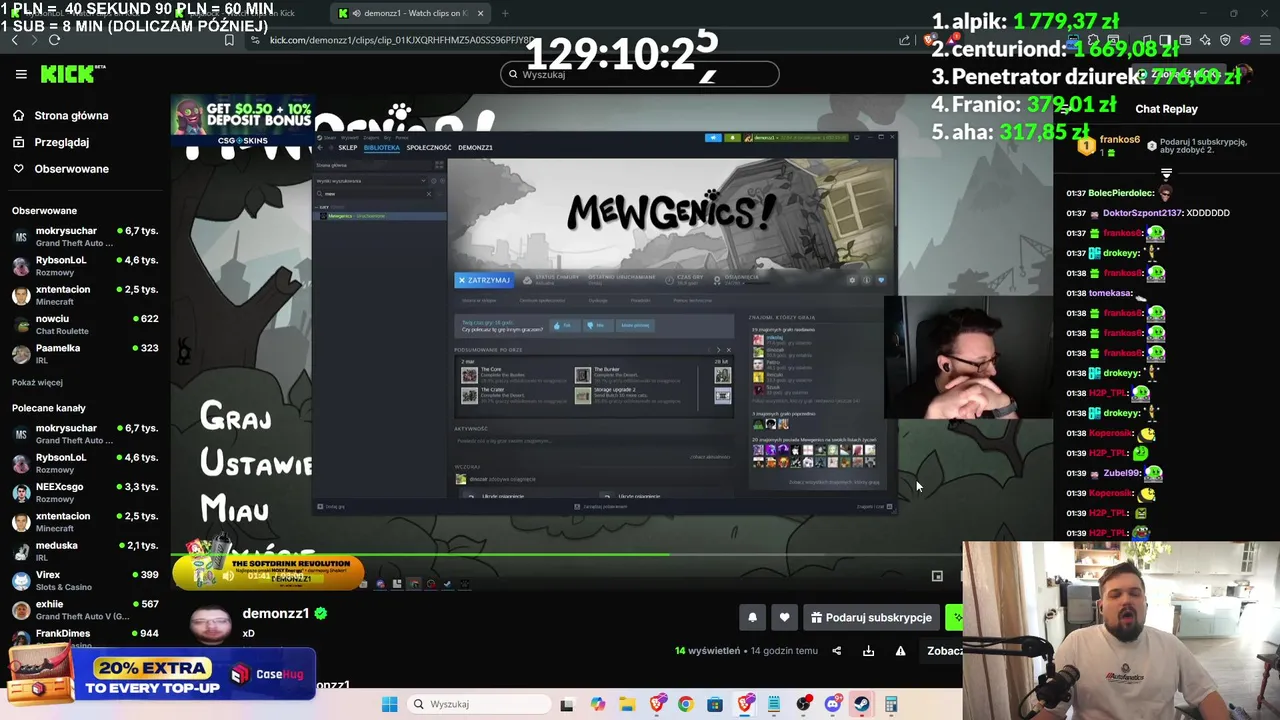Image resolution: width=1280 pixels, height=720 pixels.
Task: Toggle theater mode on the clip player
Action: [937, 576]
